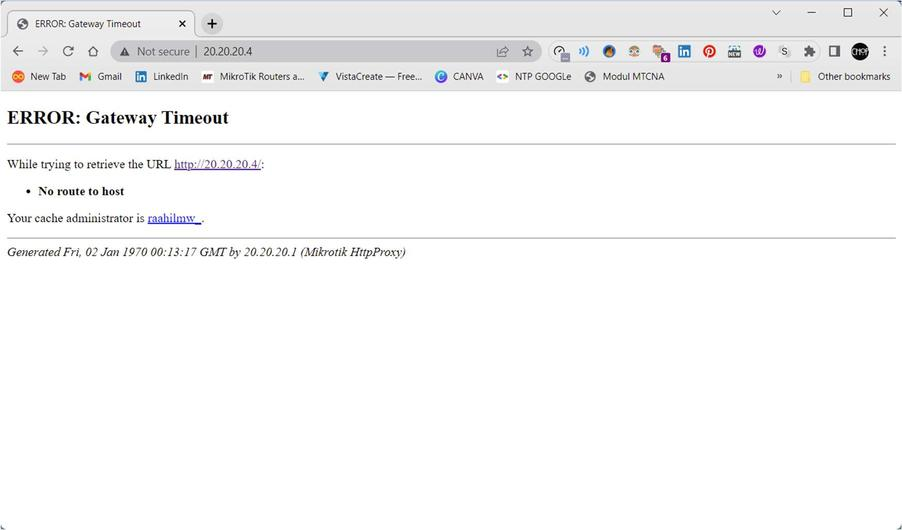This screenshot has height=530, width=902.
Task: Open the Chrome three-dot menu
Action: tap(885, 51)
